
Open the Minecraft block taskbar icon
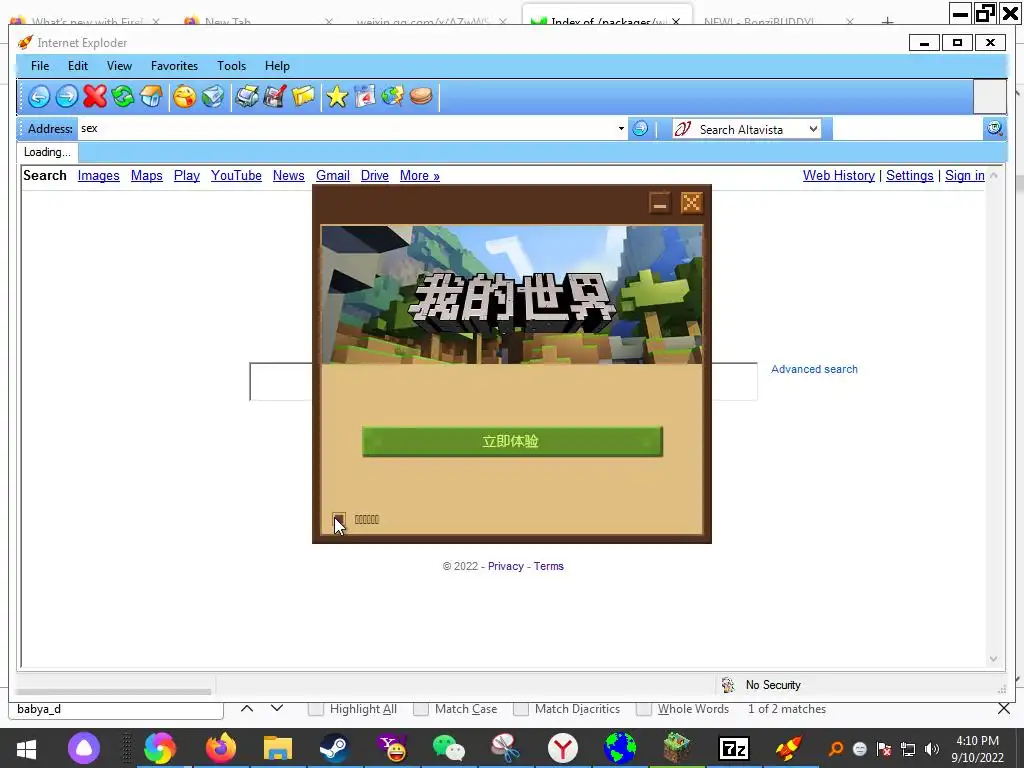[677, 748]
